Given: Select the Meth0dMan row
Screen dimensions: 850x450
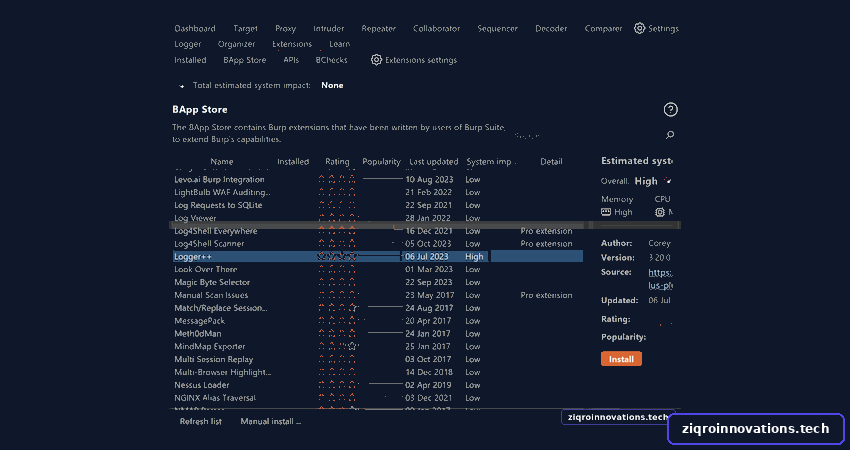Looking at the screenshot, I should 378,334.
